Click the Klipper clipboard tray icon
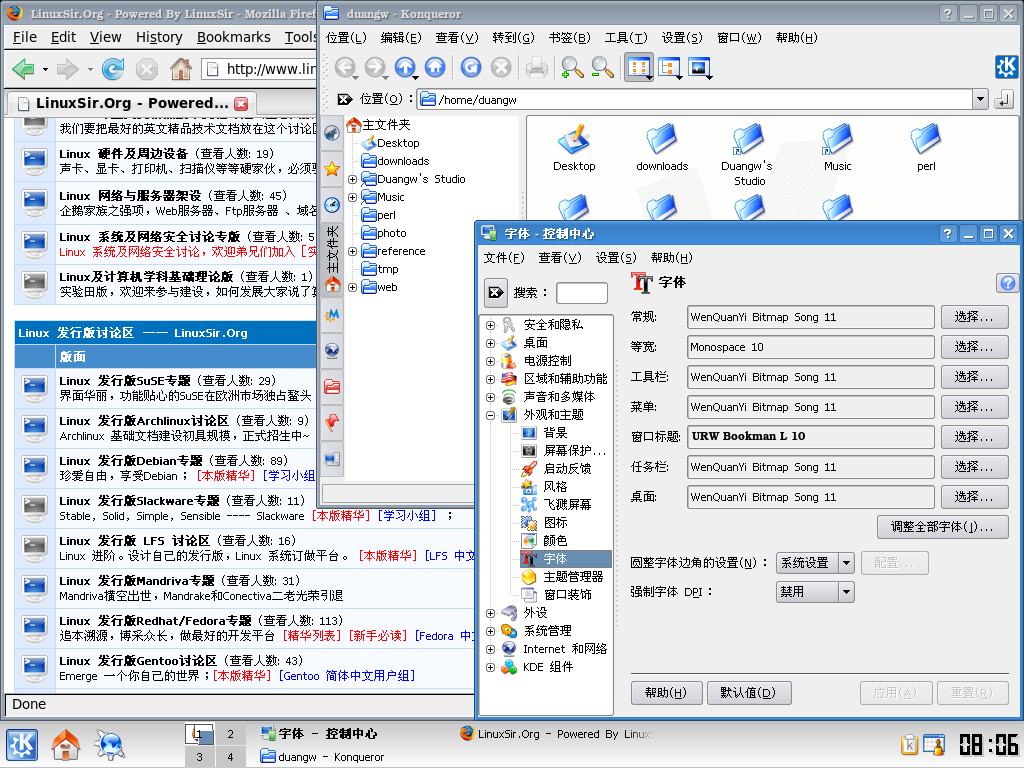 pos(908,744)
